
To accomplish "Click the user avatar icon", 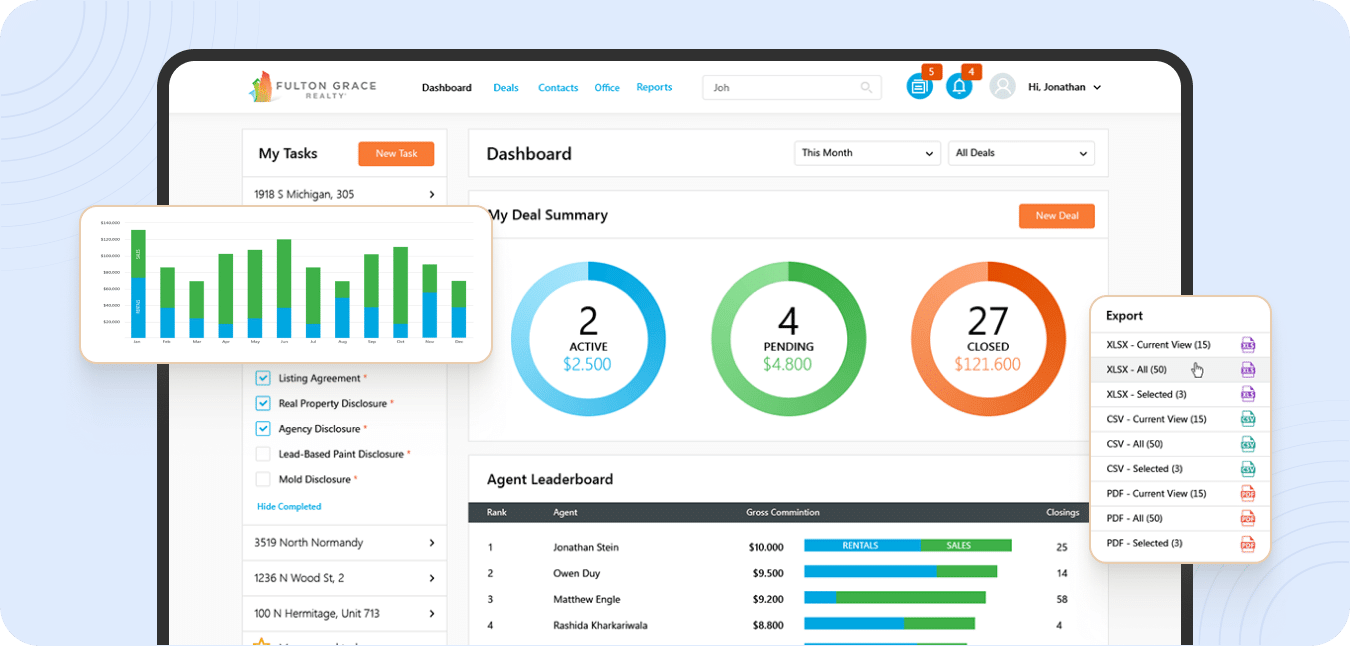I will pos(1002,87).
